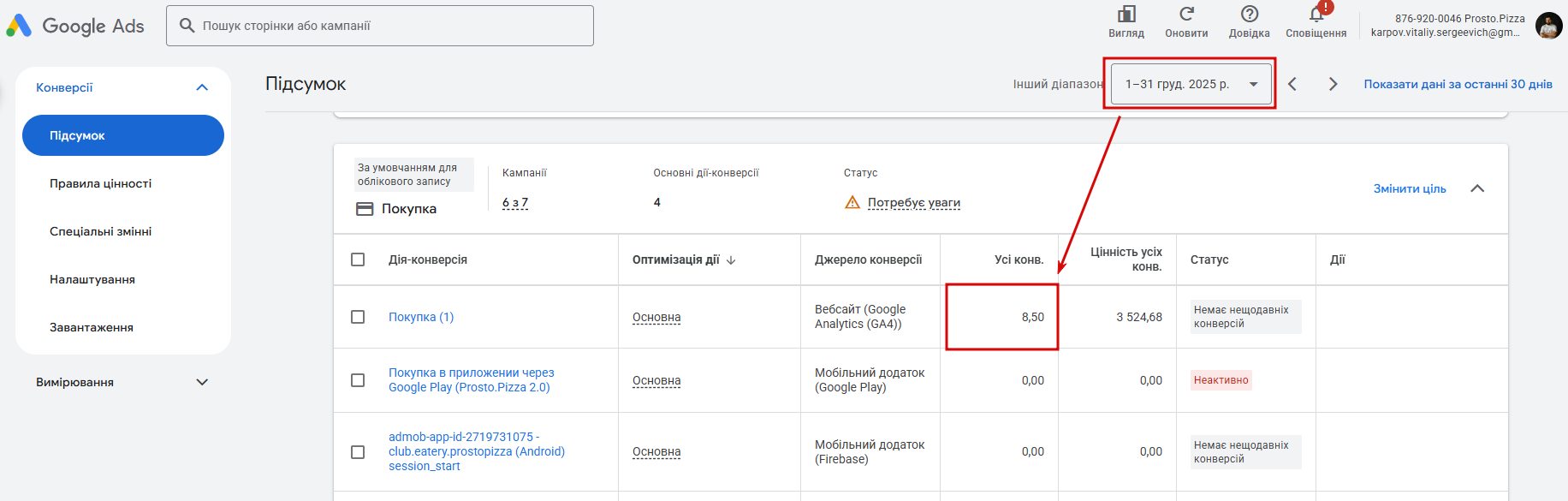
Task: Open Сповіщення notifications bell
Action: click(1316, 15)
